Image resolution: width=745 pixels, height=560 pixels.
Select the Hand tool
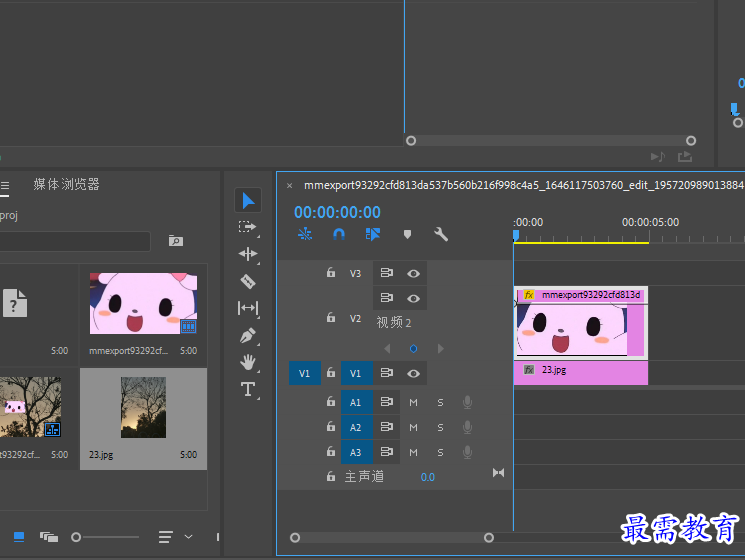248,362
